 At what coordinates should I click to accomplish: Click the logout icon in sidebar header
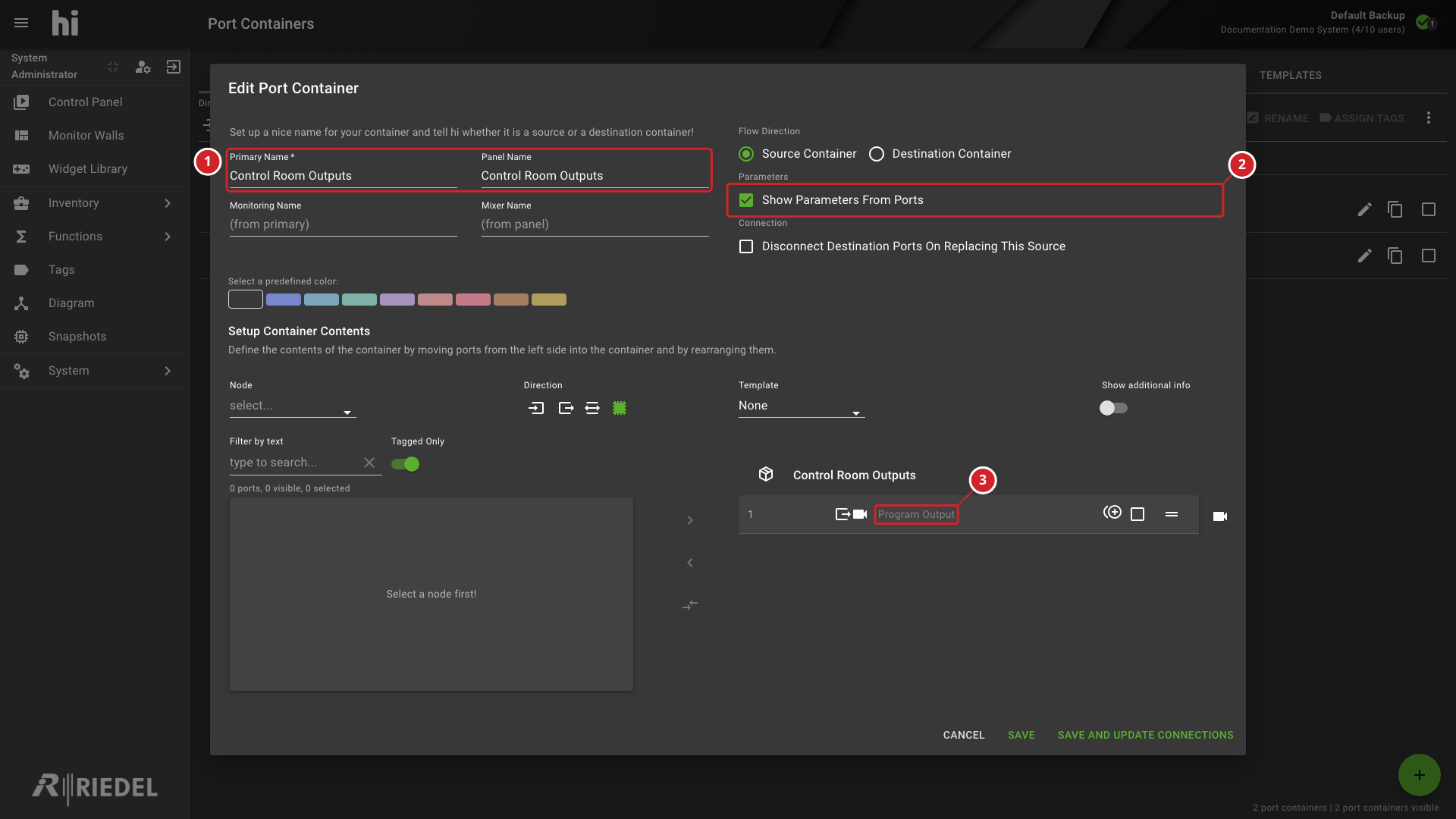pos(174,67)
